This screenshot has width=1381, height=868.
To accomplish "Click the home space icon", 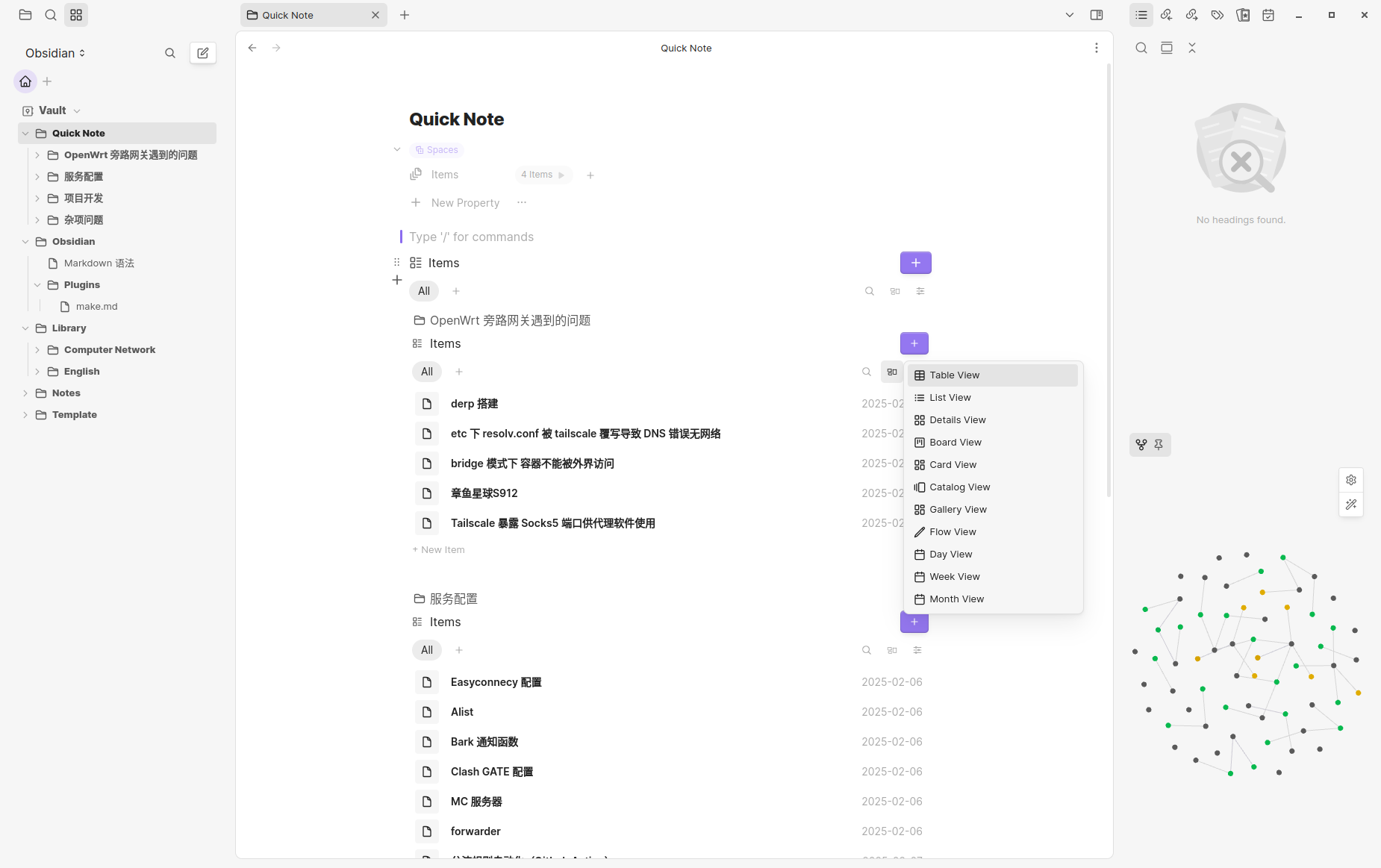I will 25,81.
